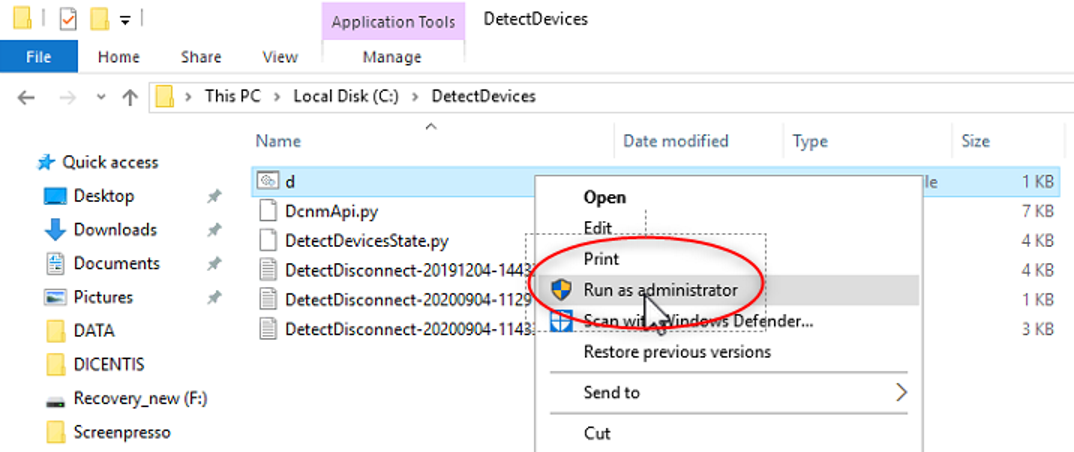Select the DcnmApi.py file icon
This screenshot has width=1074, height=452.
[x=267, y=211]
